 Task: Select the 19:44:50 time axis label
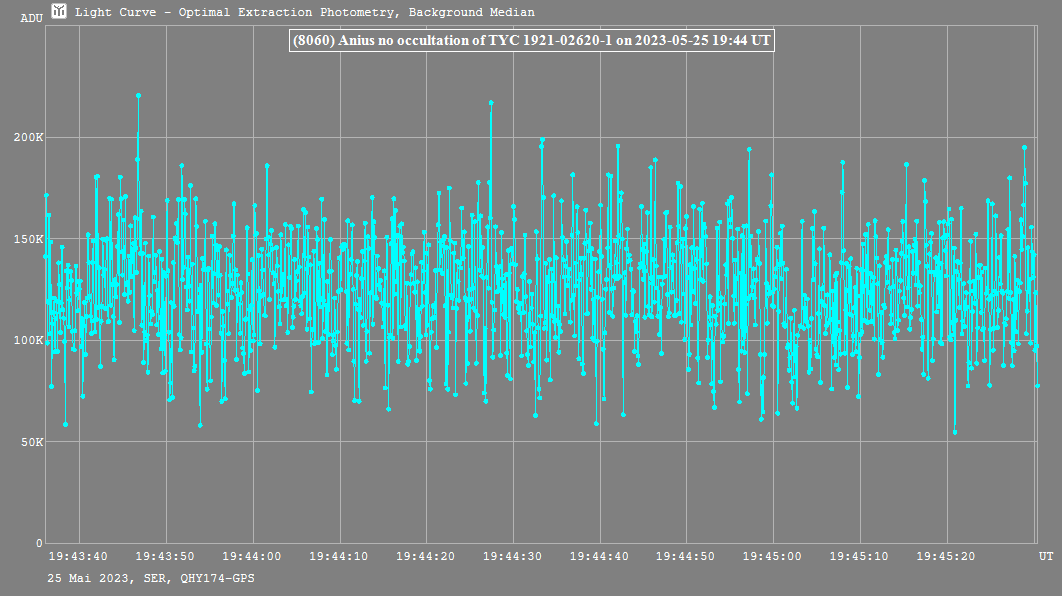point(686,556)
